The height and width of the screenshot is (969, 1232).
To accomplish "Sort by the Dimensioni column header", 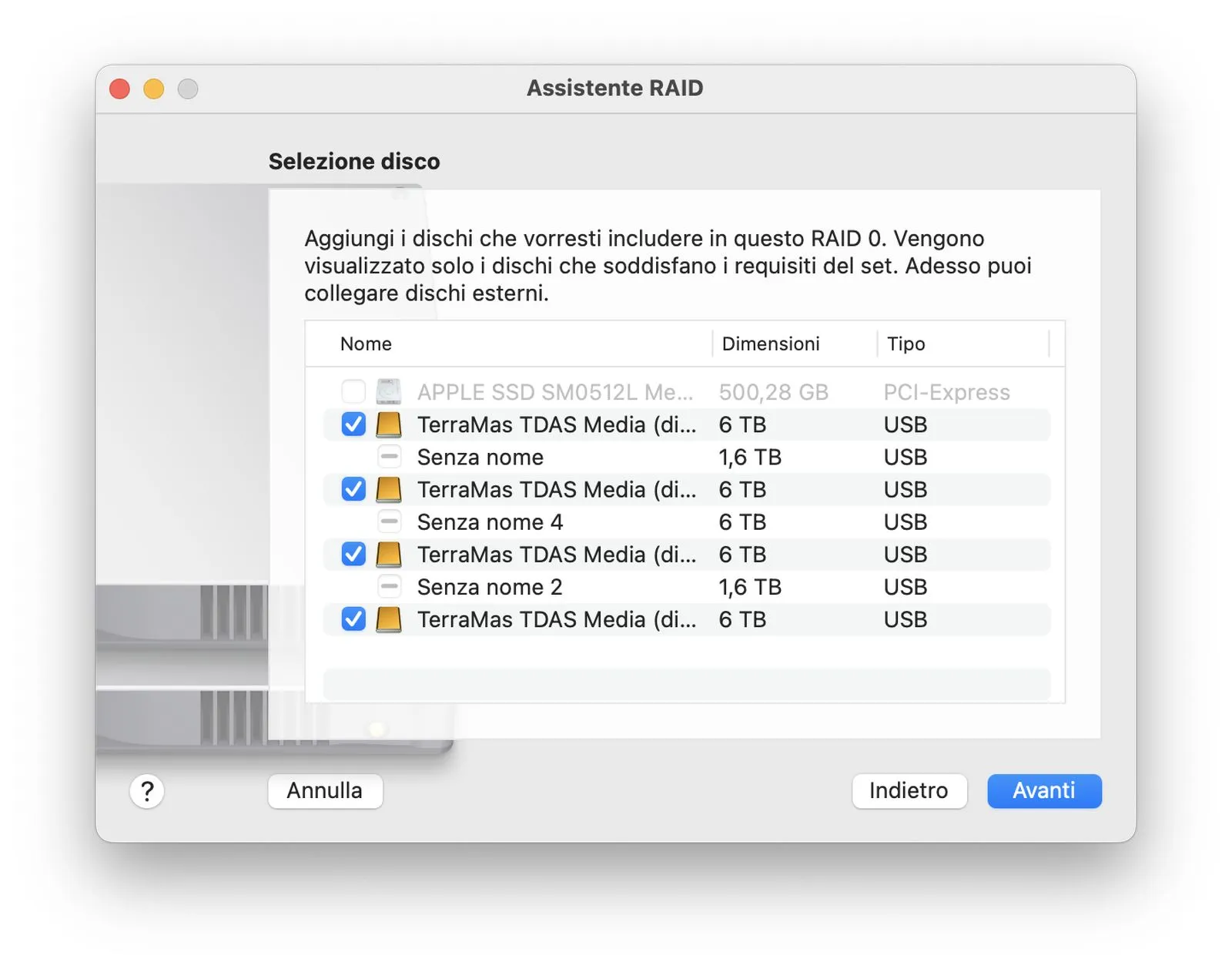I will [x=771, y=344].
